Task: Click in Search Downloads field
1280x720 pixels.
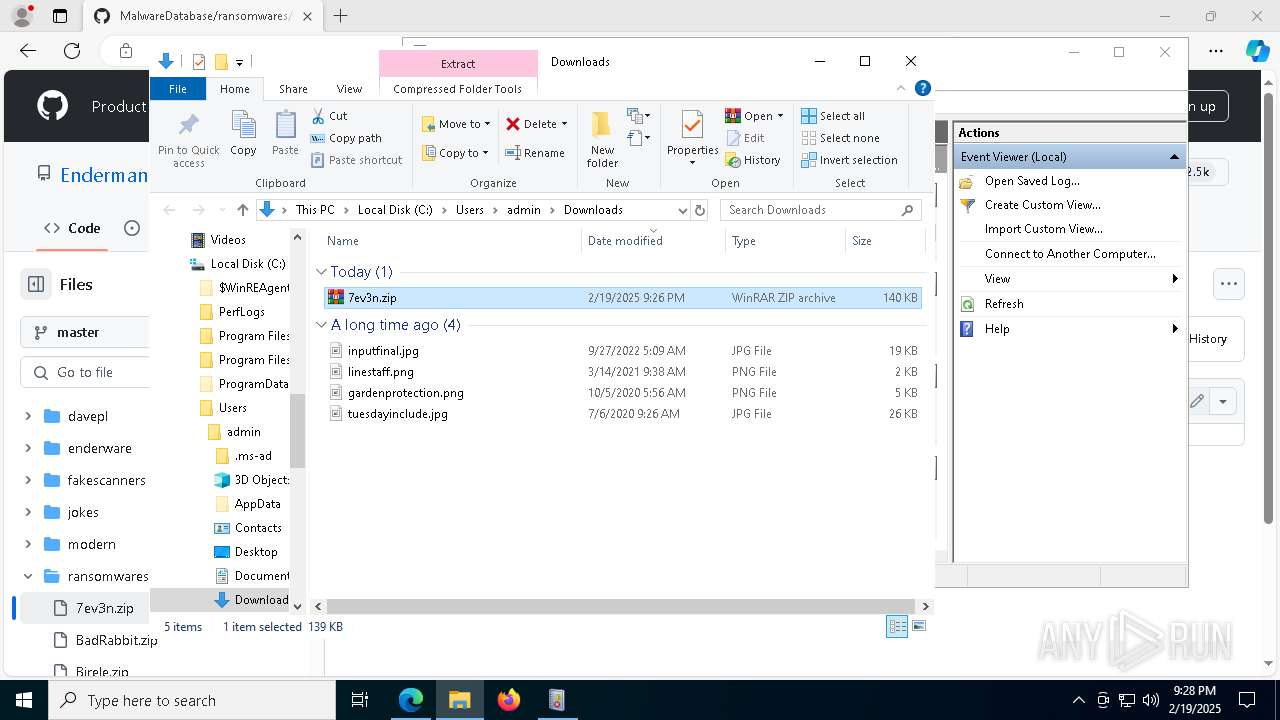Action: pos(820,210)
